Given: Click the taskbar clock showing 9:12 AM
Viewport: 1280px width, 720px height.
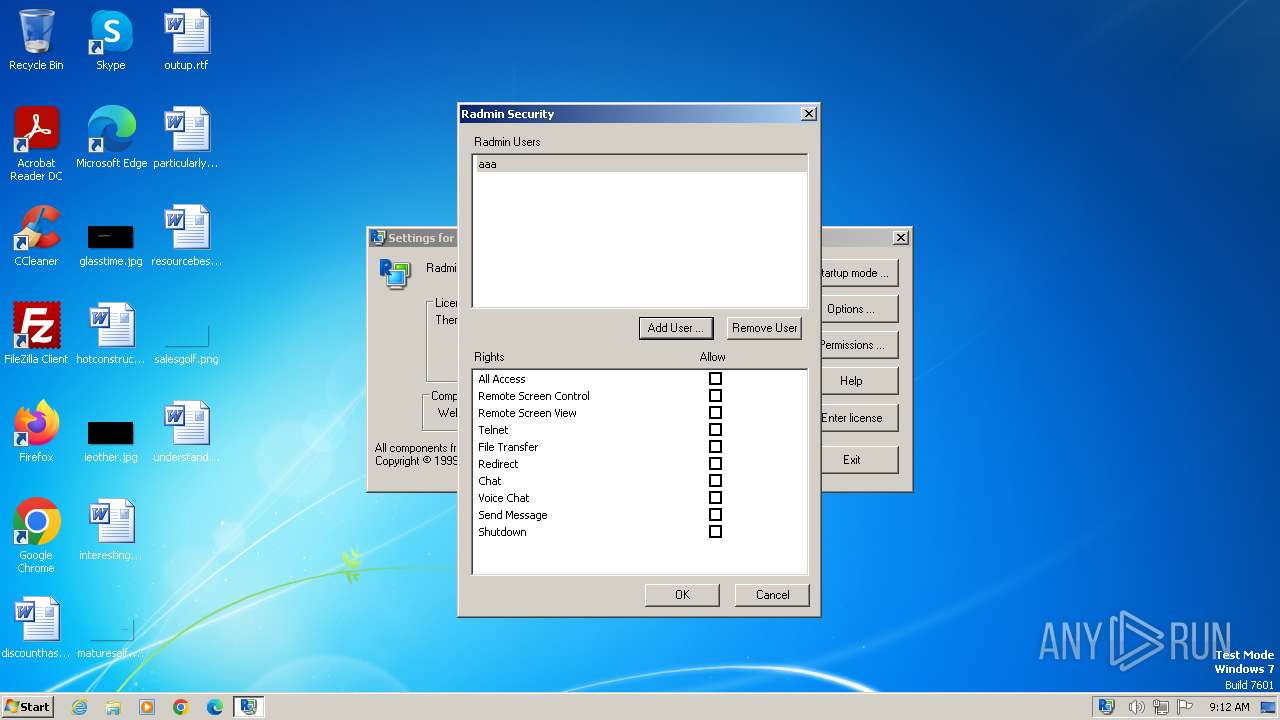Looking at the screenshot, I should pyautogui.click(x=1229, y=707).
